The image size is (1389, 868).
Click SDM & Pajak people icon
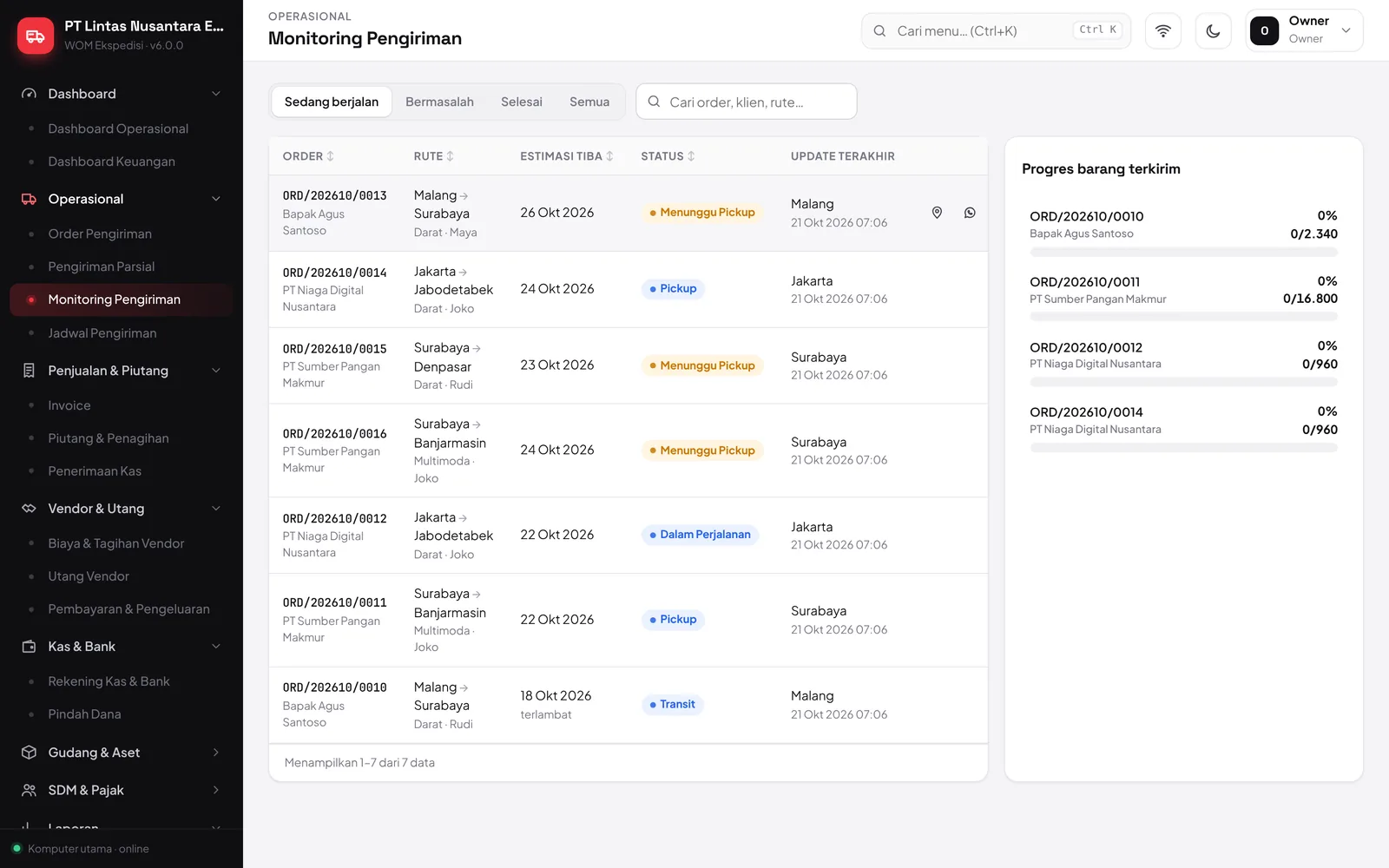29,790
